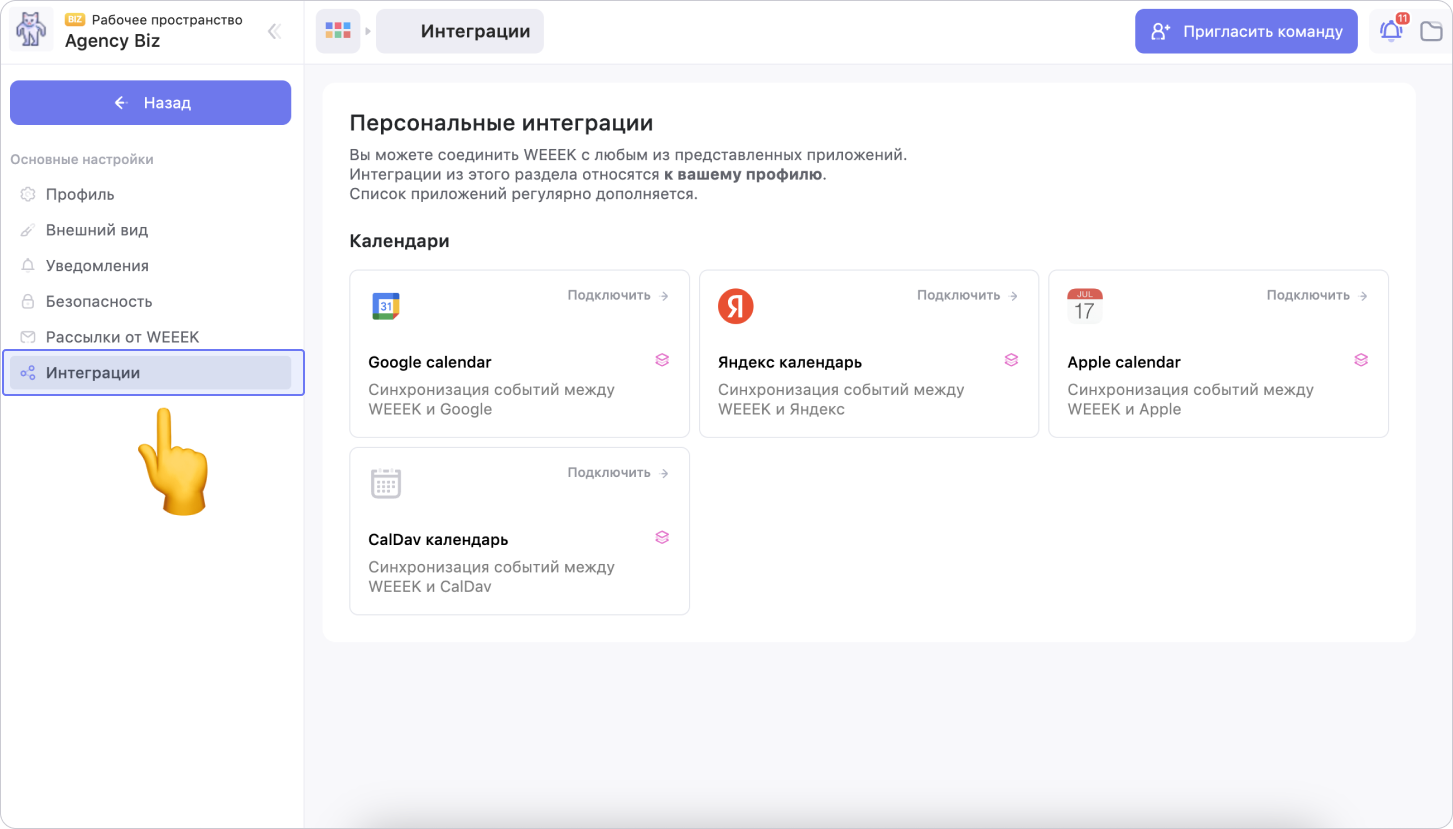Select Уведомления in the sidebar
This screenshot has height=829, width=1453.
(x=97, y=266)
